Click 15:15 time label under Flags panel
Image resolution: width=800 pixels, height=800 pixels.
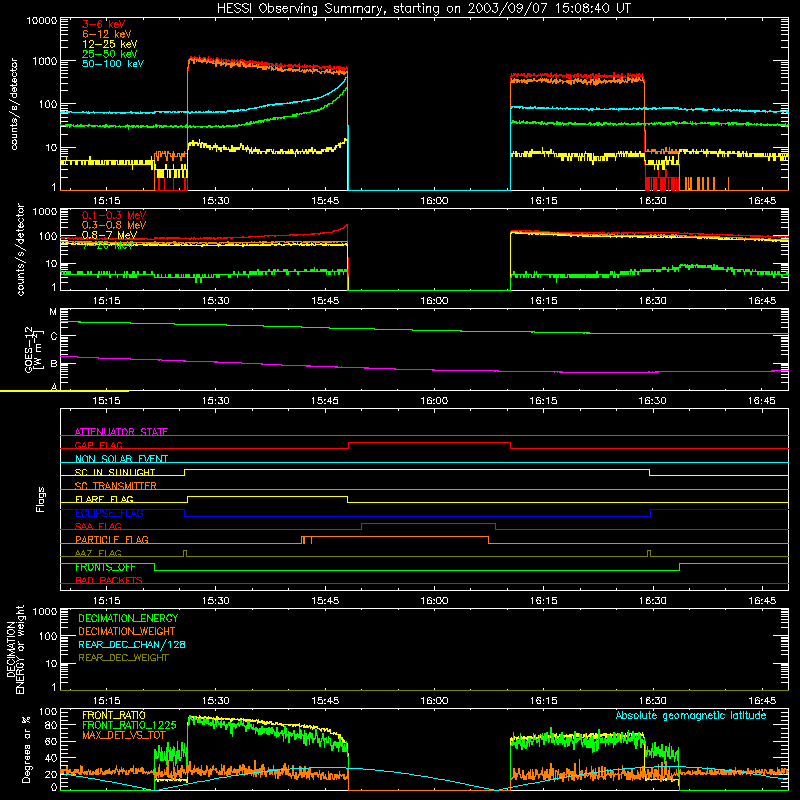point(106,601)
